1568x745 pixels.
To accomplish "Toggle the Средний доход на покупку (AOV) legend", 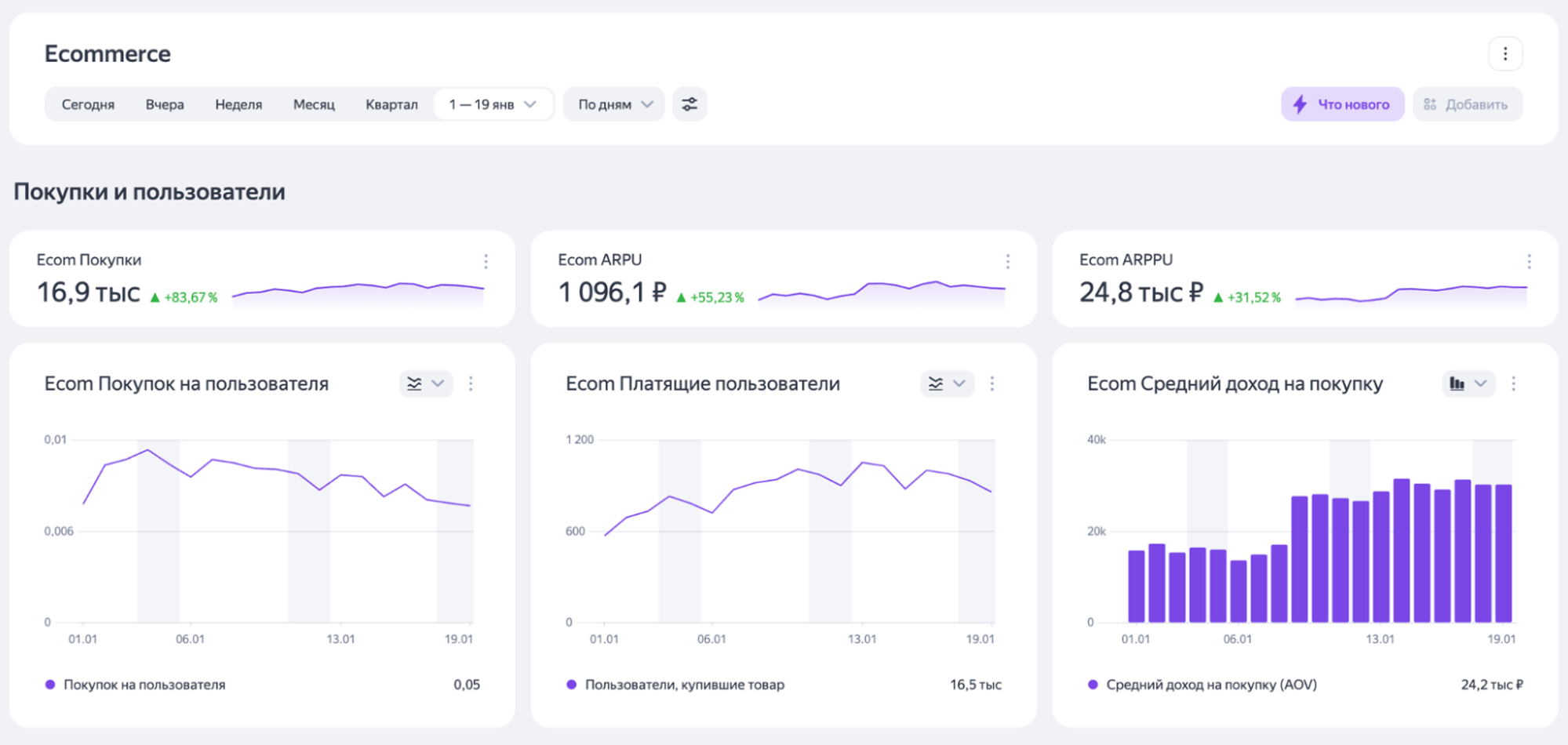I will pyautogui.click(x=1210, y=685).
